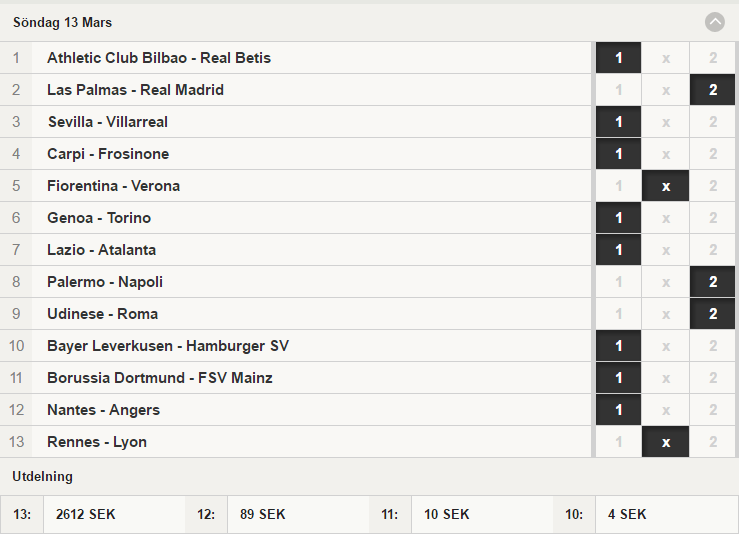This screenshot has width=740, height=534.
Task: Click the 13 correct payout 2612 SEK cell
Action: coord(114,514)
